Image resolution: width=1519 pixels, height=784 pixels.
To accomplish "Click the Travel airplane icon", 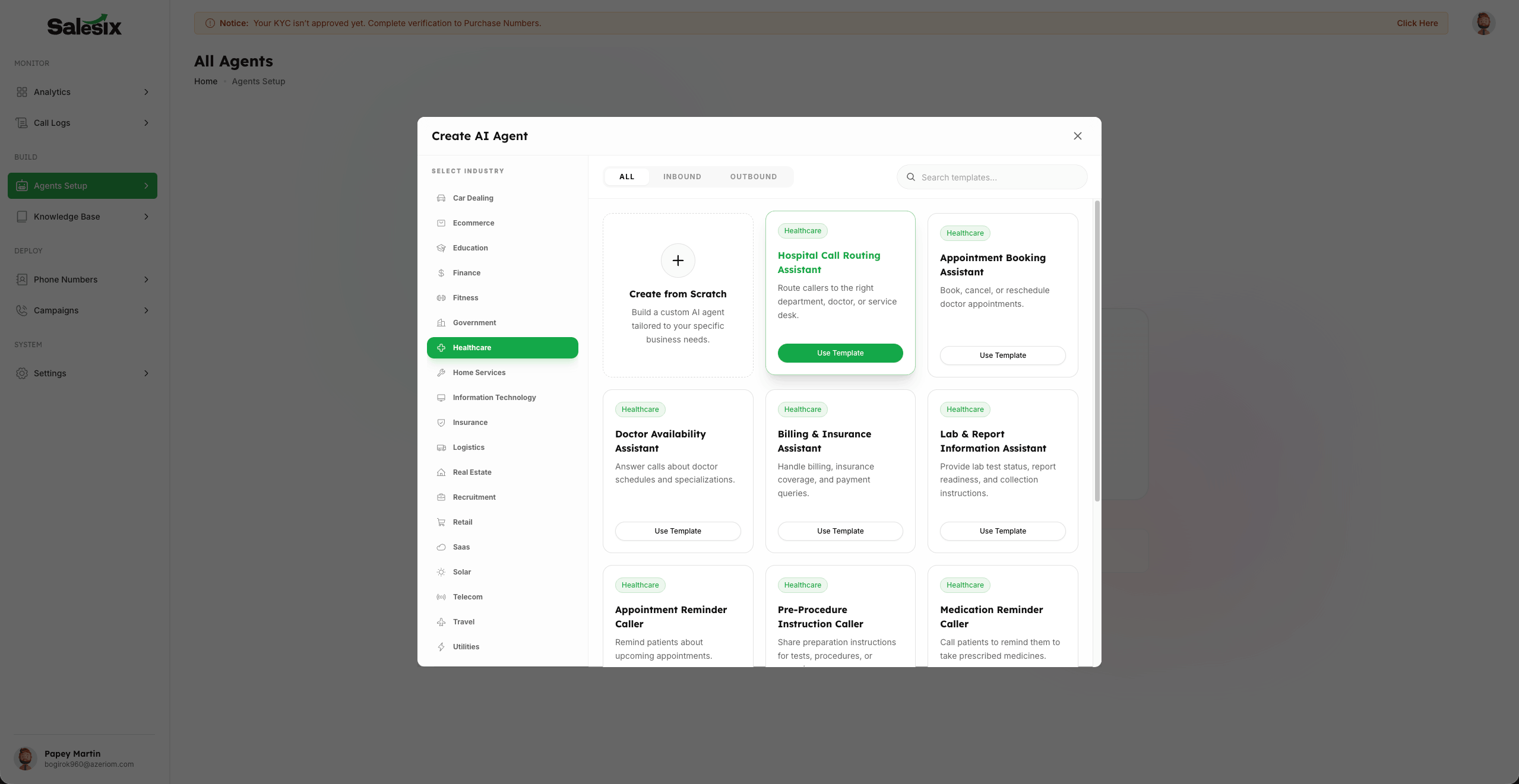I will 441,622.
